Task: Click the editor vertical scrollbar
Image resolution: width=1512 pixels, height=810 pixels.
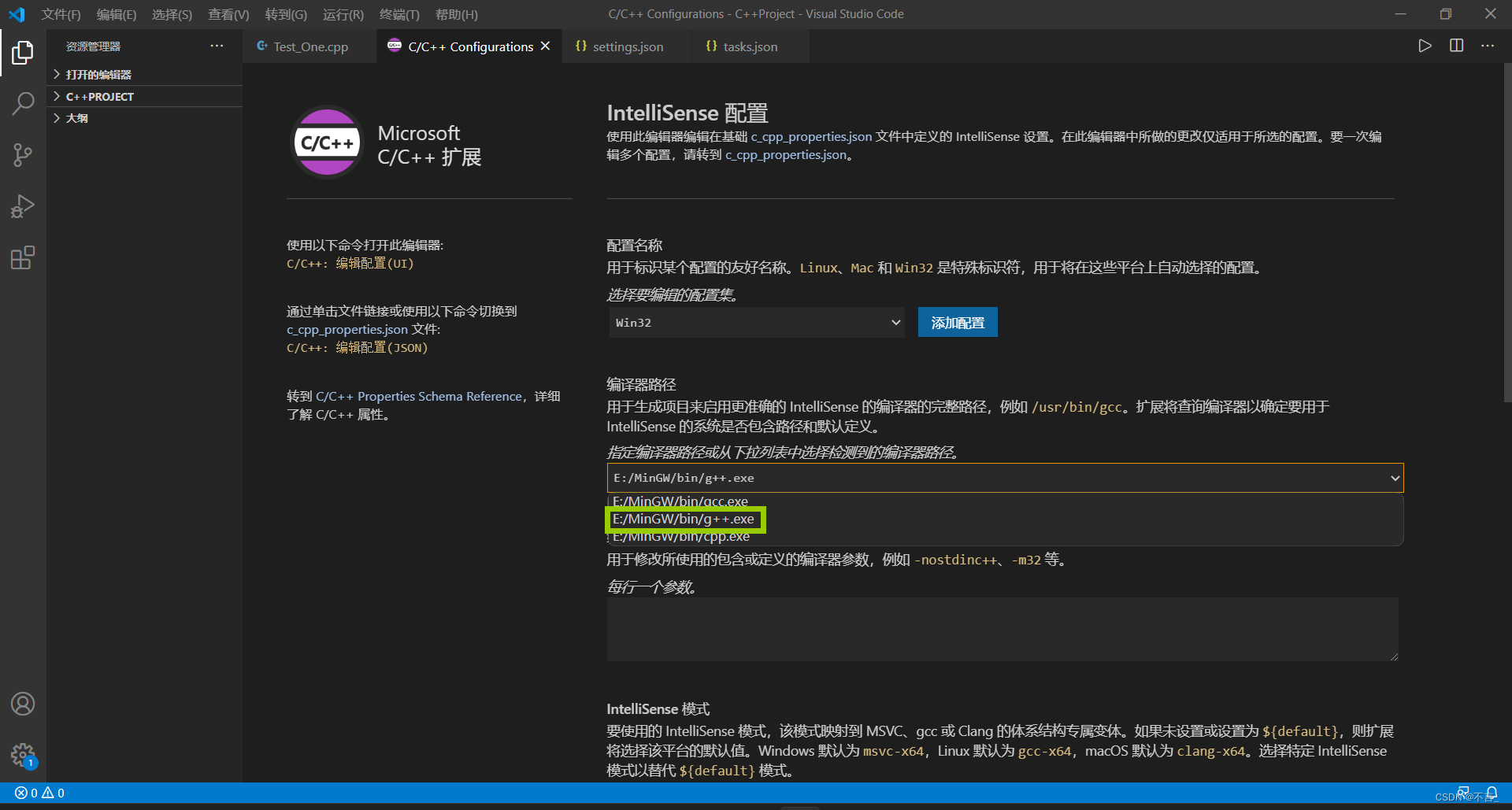Action: click(x=1507, y=232)
